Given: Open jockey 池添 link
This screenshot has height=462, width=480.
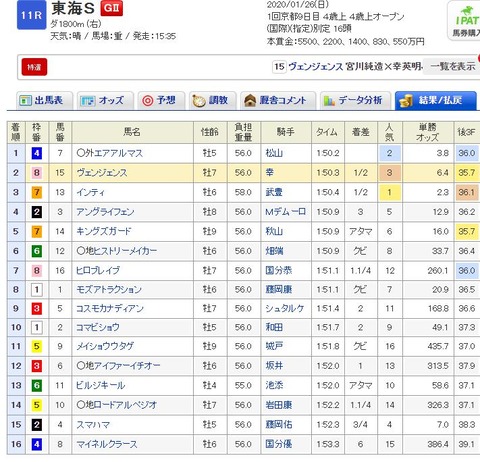Looking at the screenshot, I should 274,385.
